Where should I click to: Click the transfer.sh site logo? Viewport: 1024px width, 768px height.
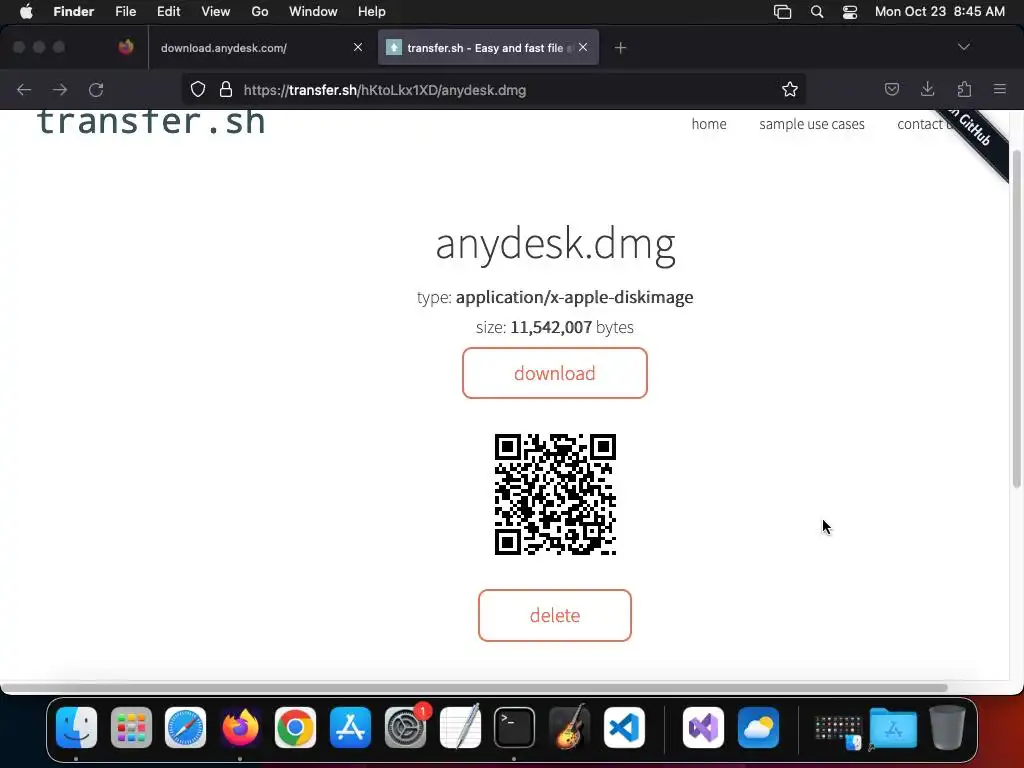tap(151, 121)
